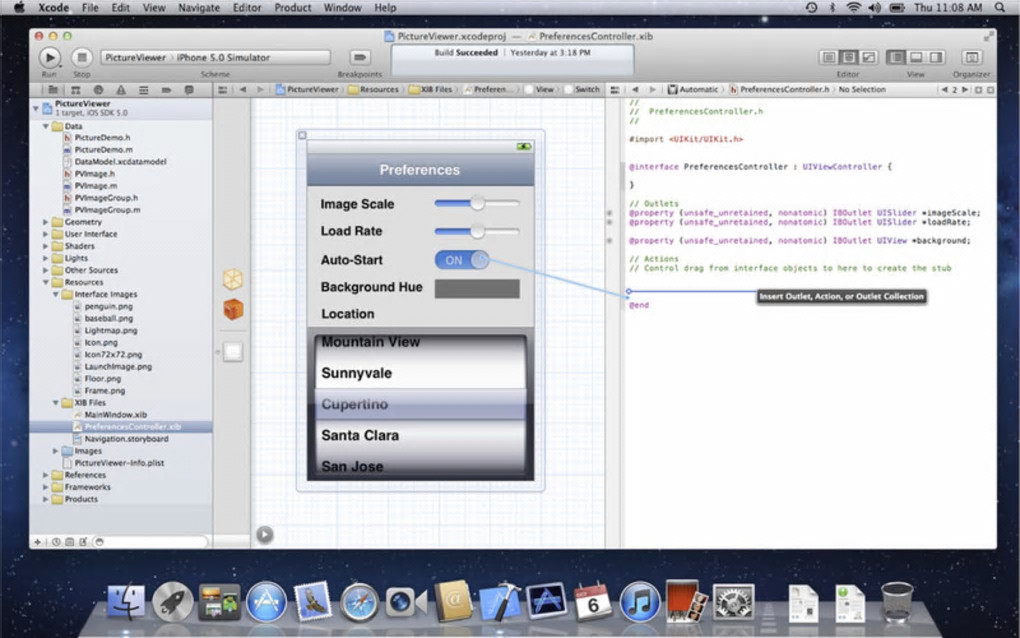Open the Product menu

tap(292, 7)
